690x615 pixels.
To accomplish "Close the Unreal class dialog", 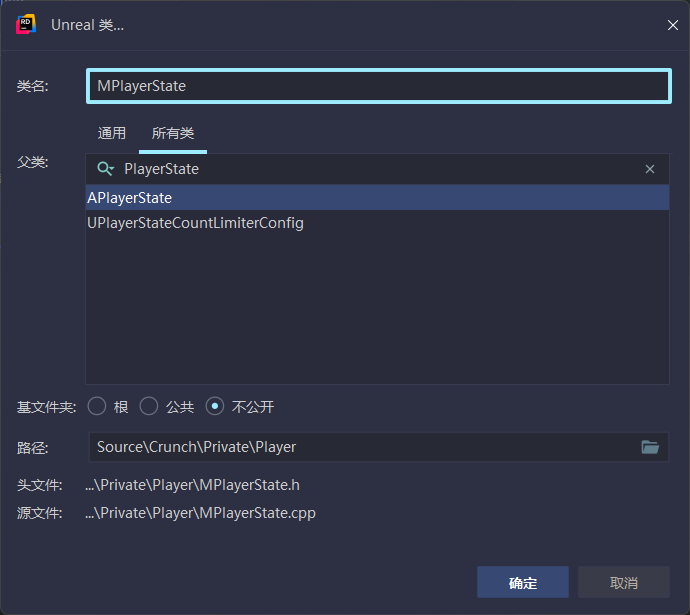I will click(672, 25).
